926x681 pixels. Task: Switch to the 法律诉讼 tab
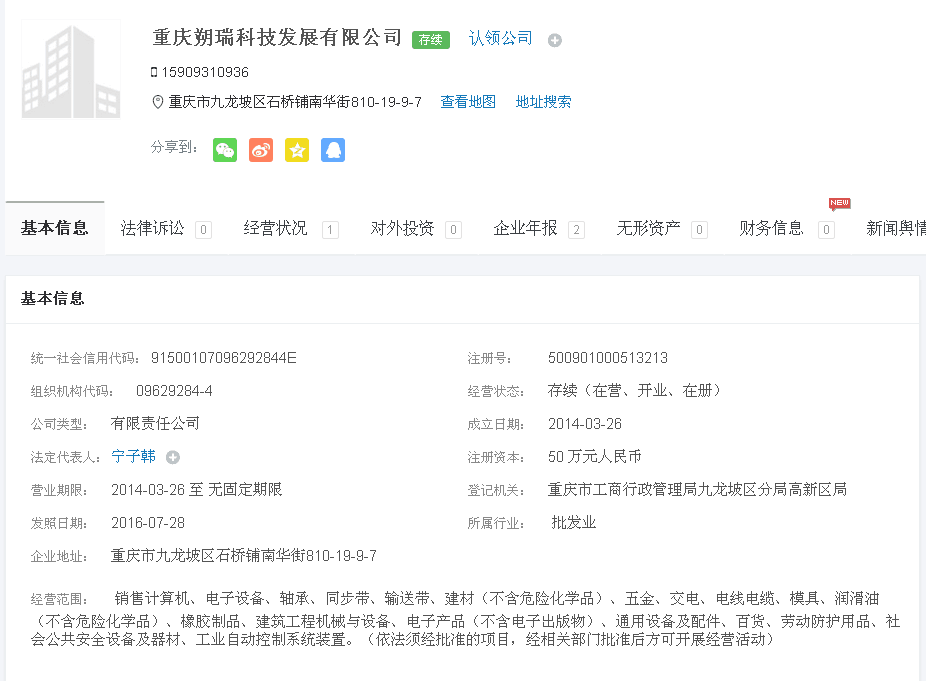pyautogui.click(x=153, y=228)
